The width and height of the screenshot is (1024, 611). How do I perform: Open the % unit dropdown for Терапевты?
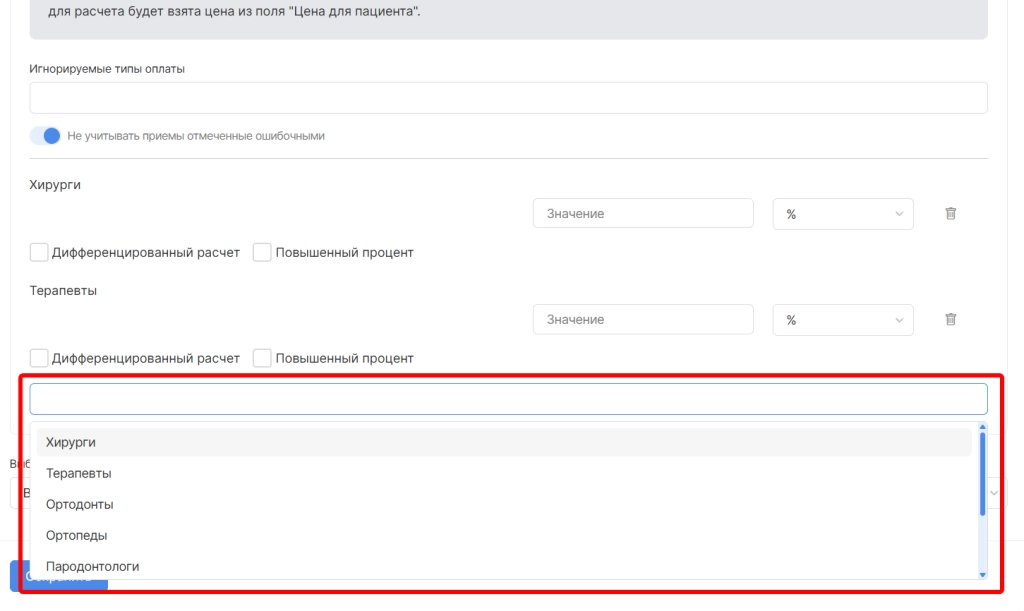[x=842, y=320]
